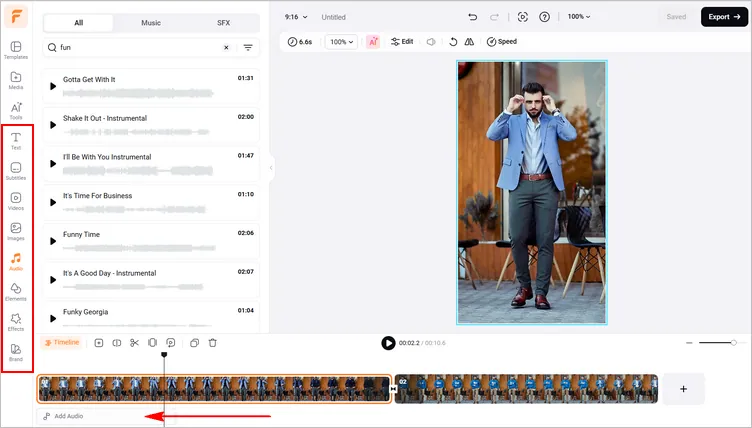The width and height of the screenshot is (752, 428).
Task: Click the split compare icon in timeline toolbar
Action: (117, 343)
